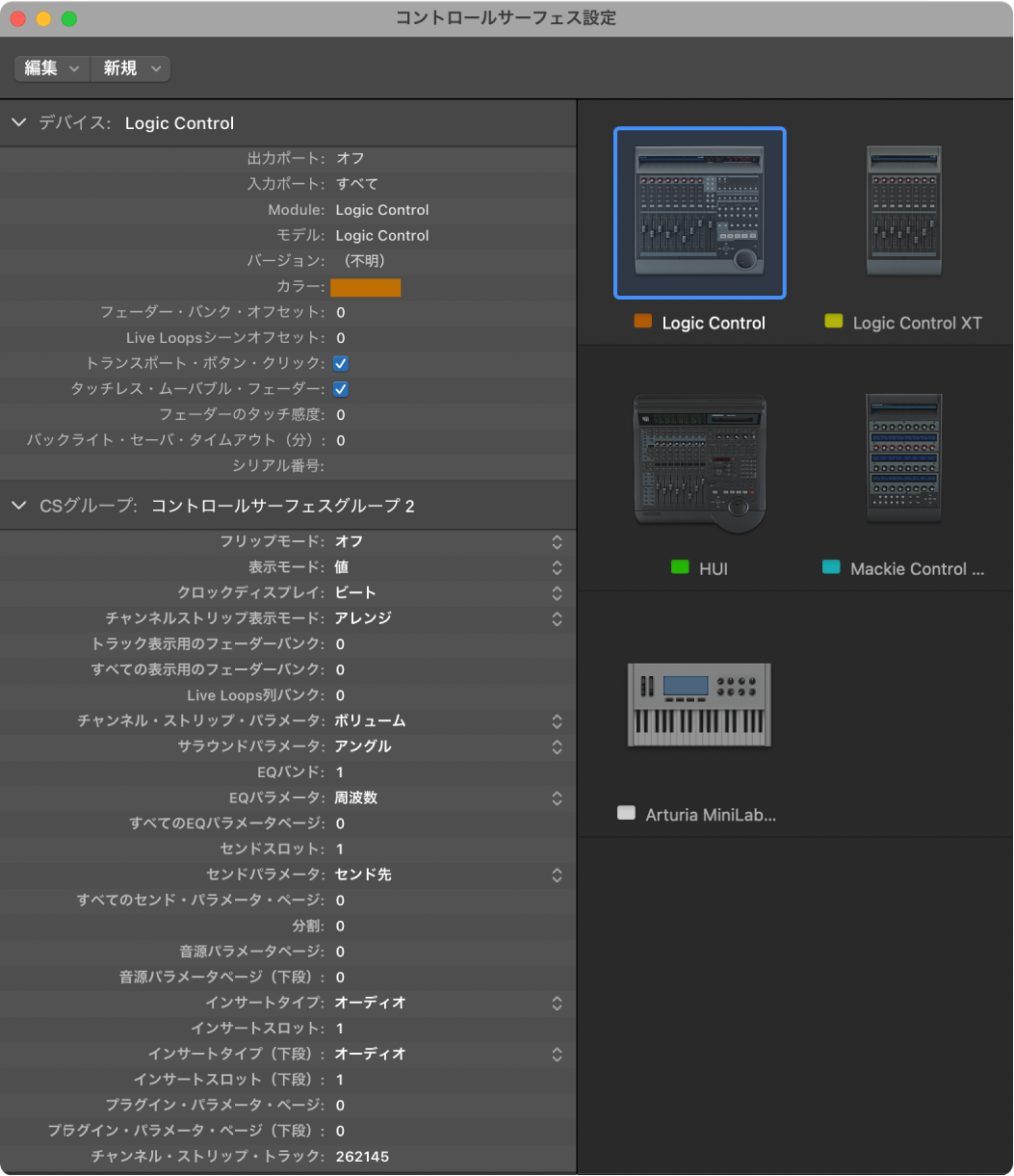Collapse the CSグループ section
The image size is (1014, 1176).
pyautogui.click(x=18, y=506)
